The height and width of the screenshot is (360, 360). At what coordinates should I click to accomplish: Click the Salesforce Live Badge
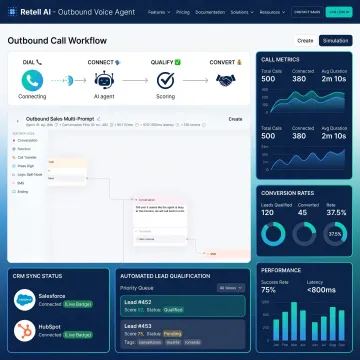(x=78, y=304)
